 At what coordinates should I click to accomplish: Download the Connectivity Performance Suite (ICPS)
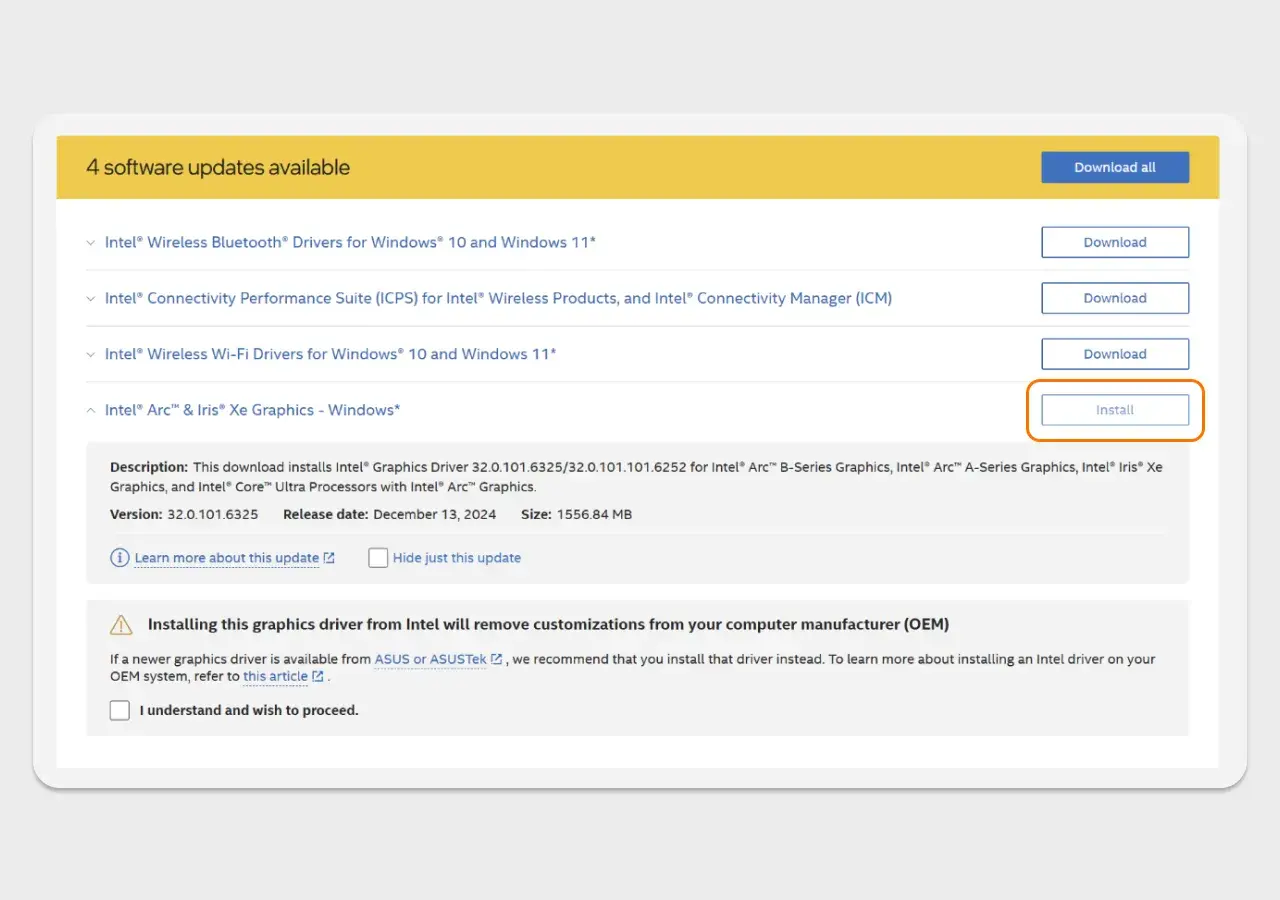[x=1115, y=298]
